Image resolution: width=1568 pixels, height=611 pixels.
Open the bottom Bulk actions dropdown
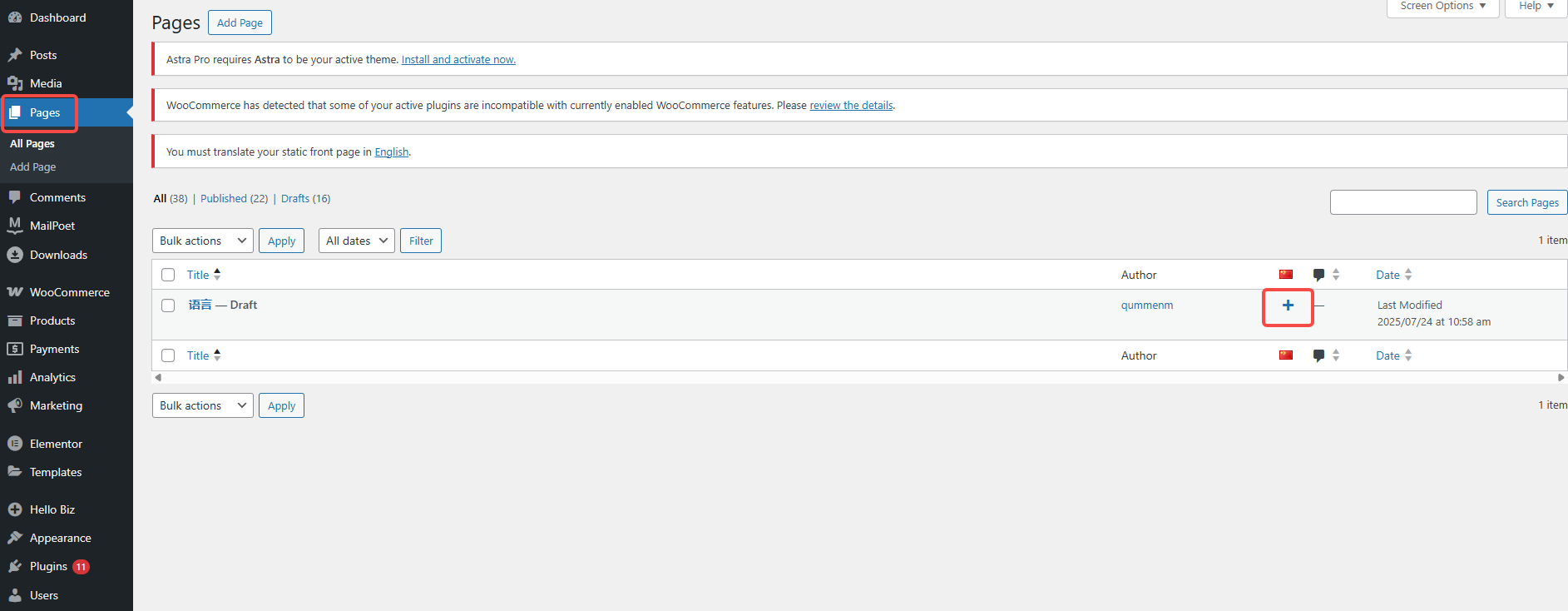coord(203,405)
